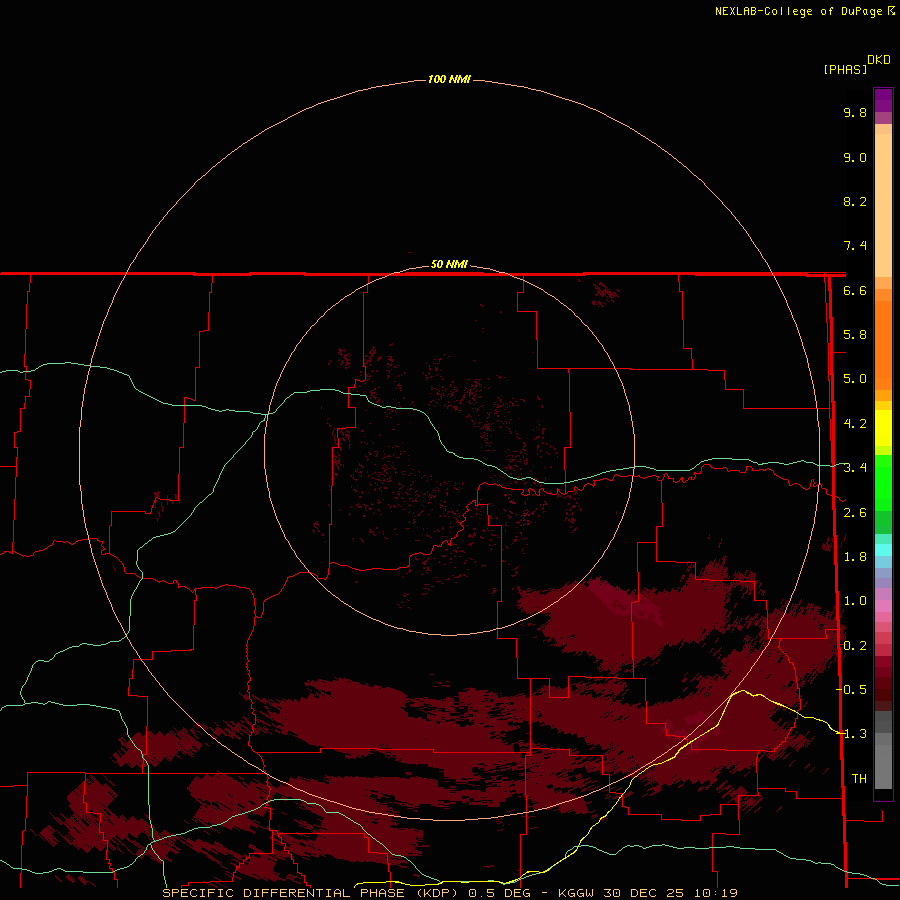Select the 50 NMI range ring label
This screenshot has width=900, height=900.
click(449, 264)
